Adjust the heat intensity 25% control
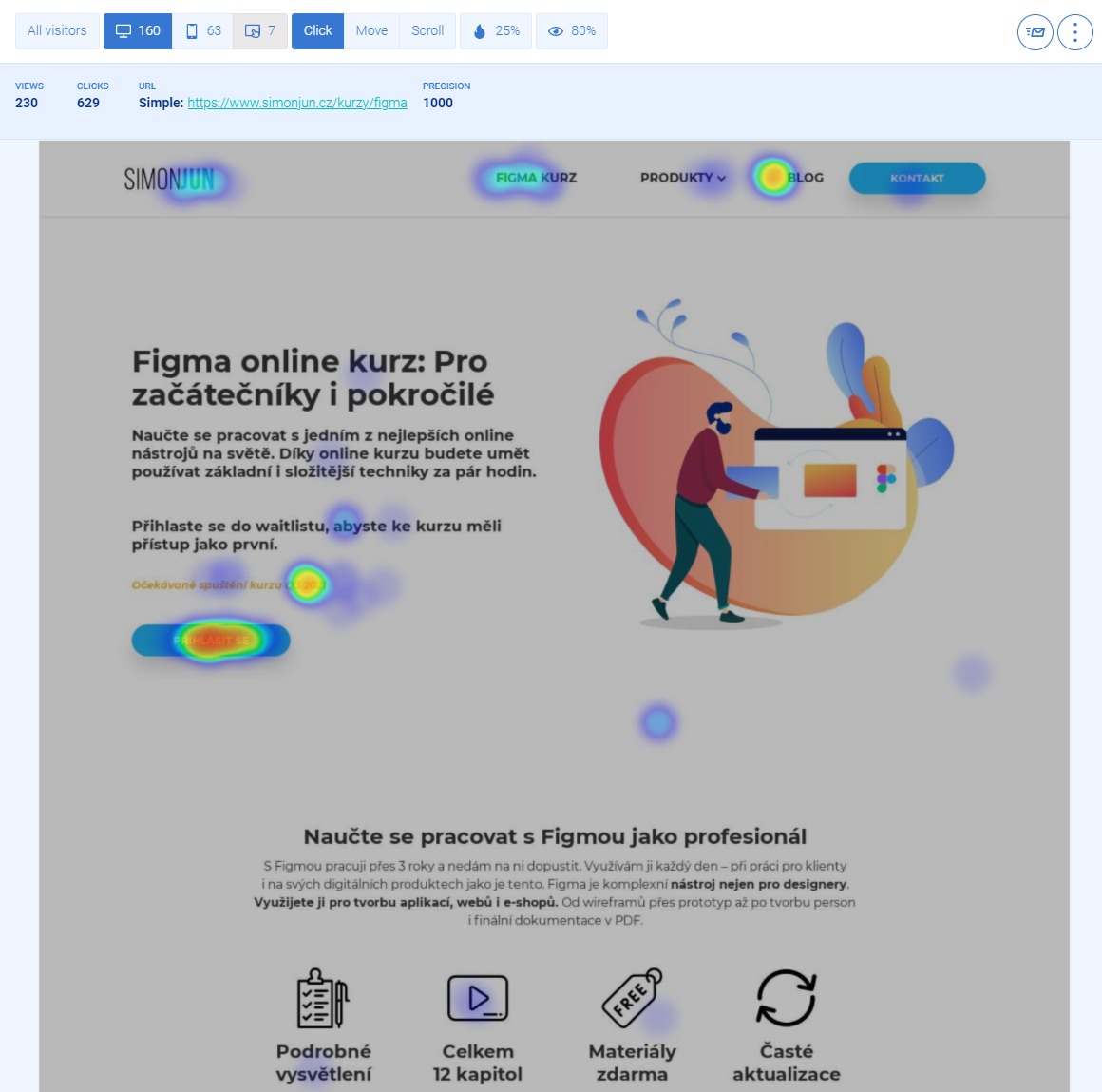1102x1092 pixels. (496, 31)
